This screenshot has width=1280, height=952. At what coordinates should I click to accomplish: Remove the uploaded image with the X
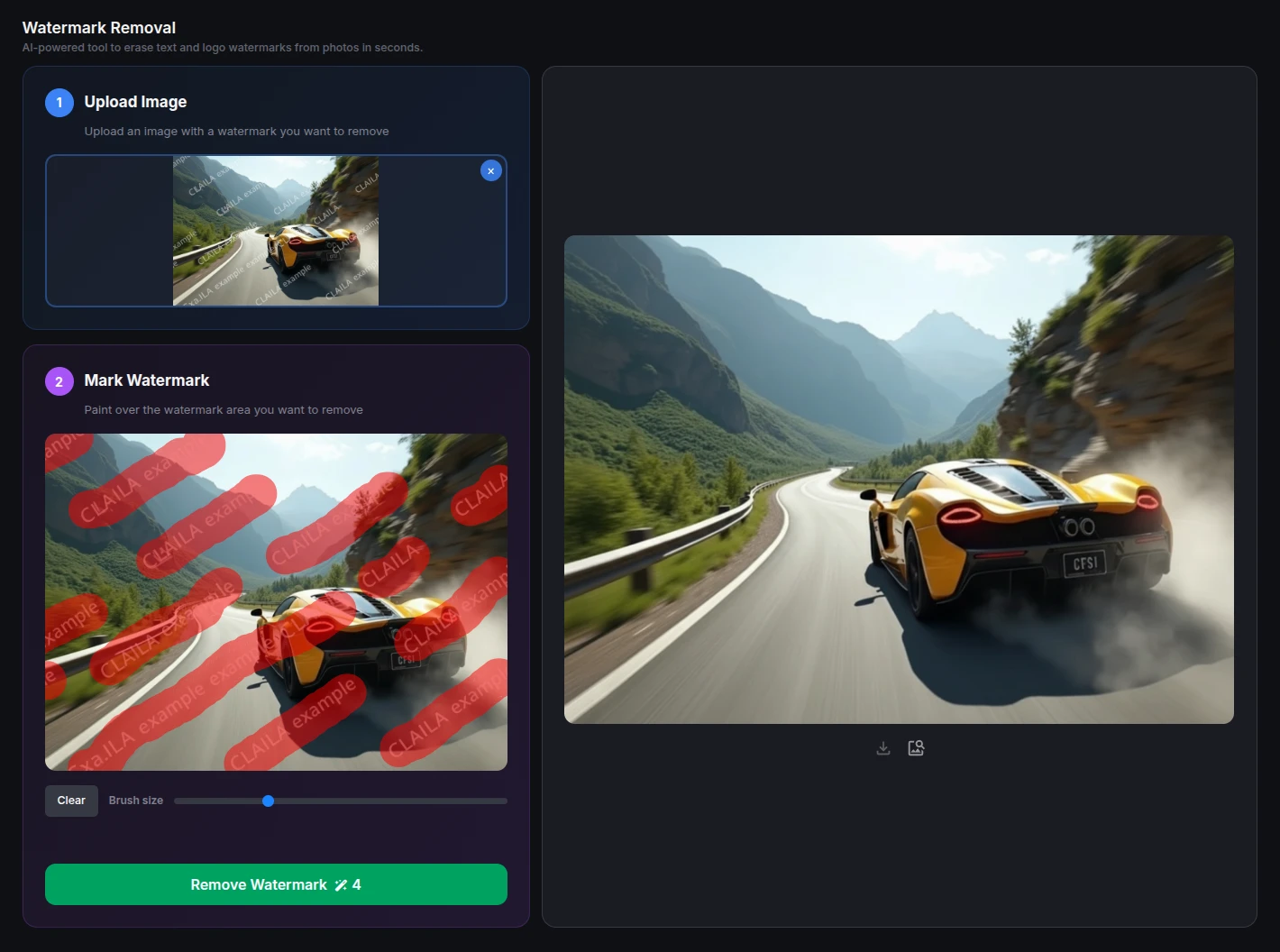pyautogui.click(x=490, y=170)
